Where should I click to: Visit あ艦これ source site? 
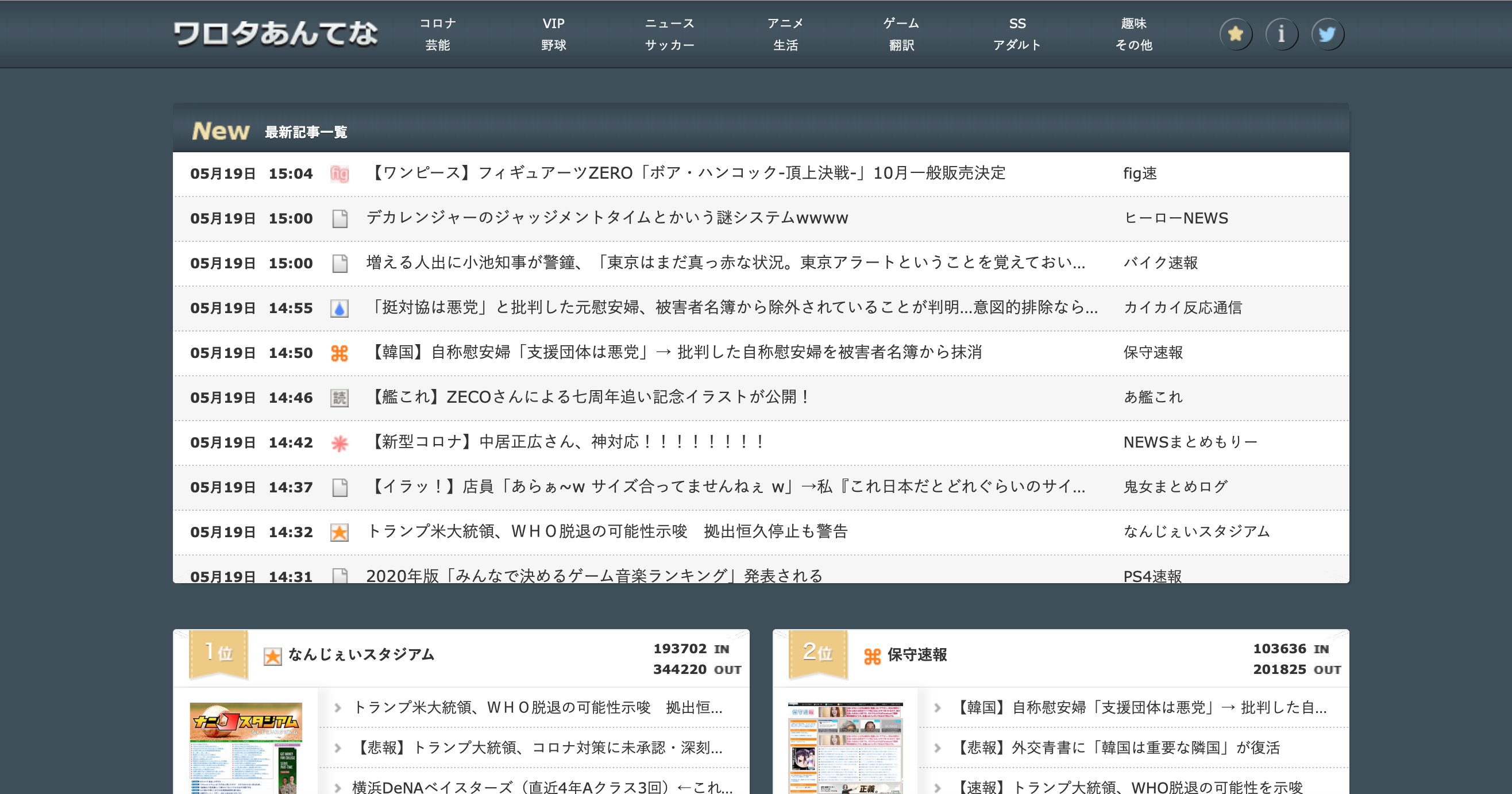click(1153, 396)
